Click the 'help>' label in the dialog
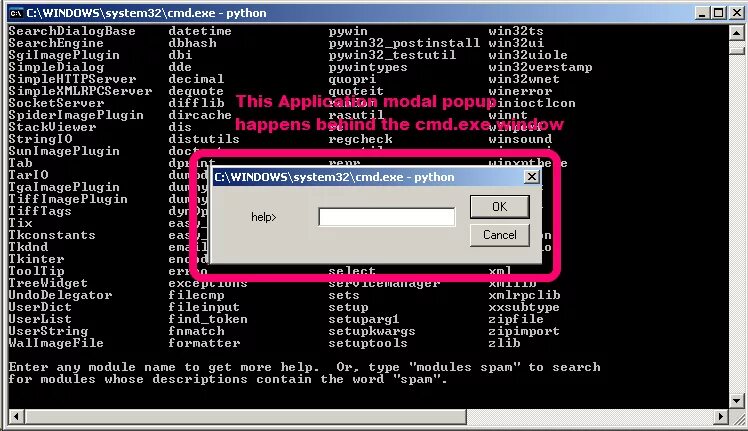This screenshot has height=431, width=748. 263,217
